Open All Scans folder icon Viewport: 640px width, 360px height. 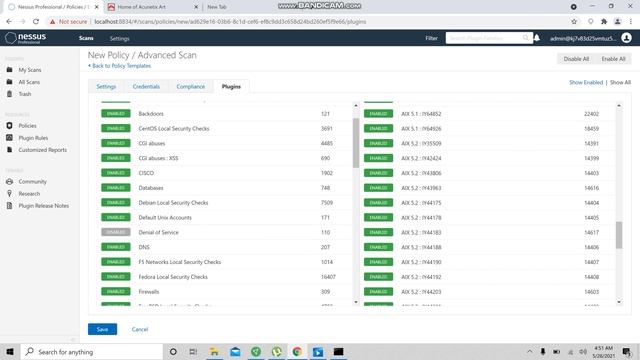point(9,82)
